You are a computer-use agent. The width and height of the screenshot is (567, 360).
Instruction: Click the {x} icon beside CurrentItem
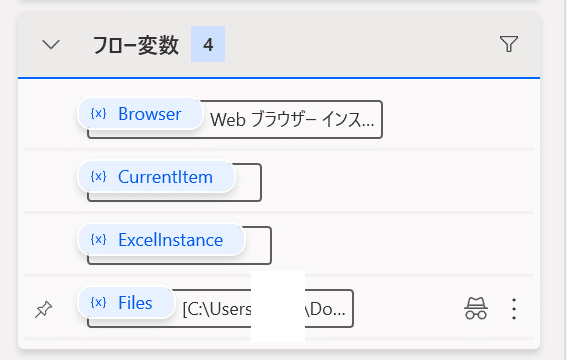[x=98, y=177]
